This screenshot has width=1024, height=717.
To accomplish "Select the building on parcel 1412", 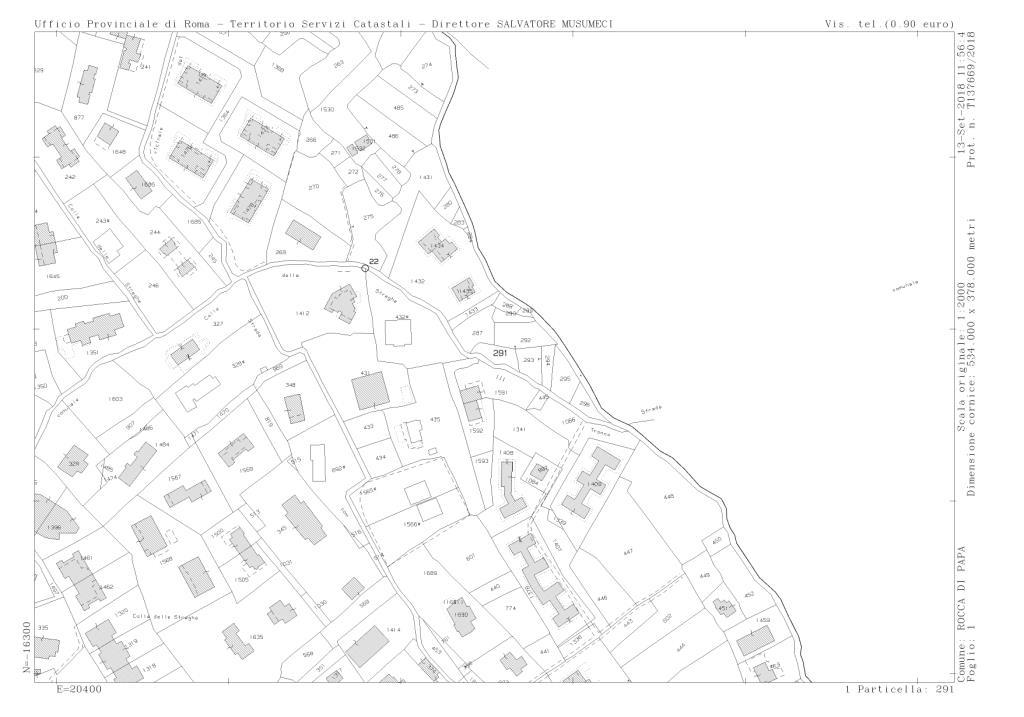I will click(x=342, y=302).
